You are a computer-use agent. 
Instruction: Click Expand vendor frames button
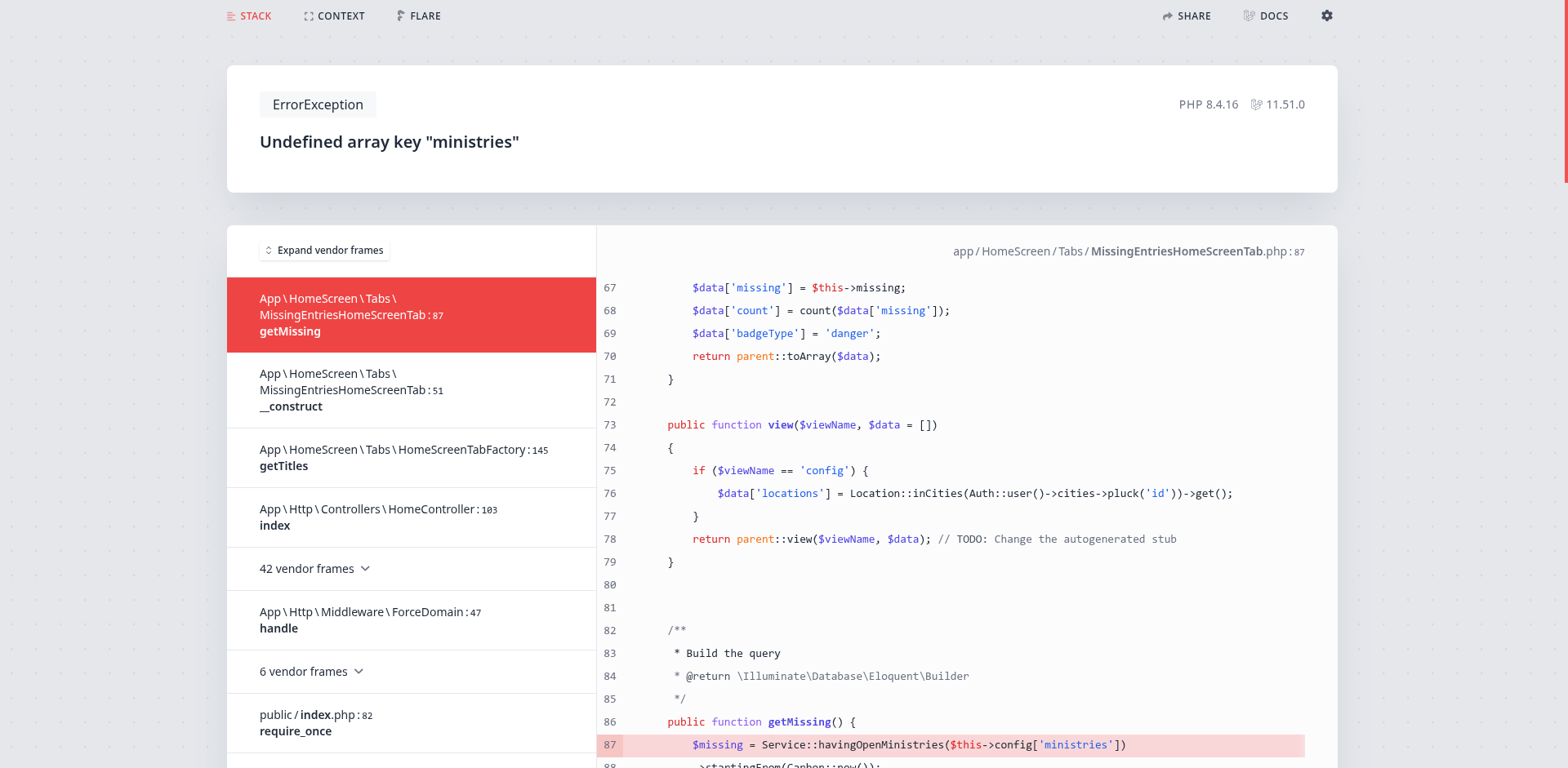tap(324, 251)
